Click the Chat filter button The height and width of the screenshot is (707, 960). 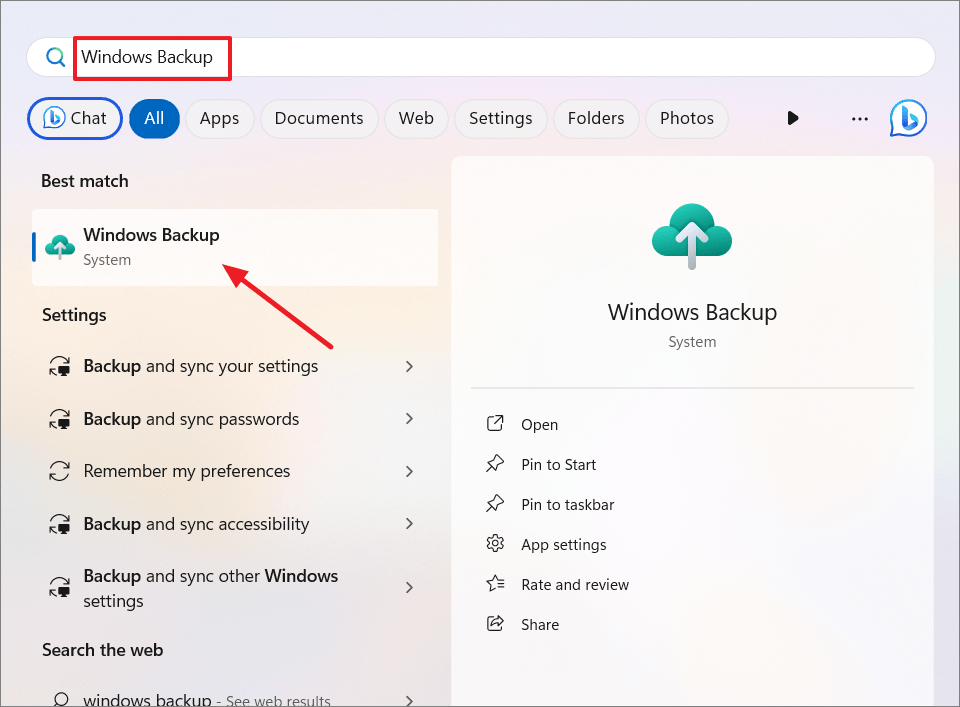(74, 118)
